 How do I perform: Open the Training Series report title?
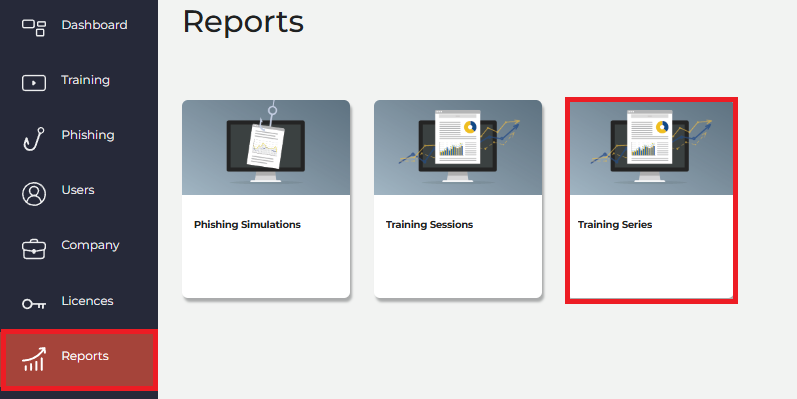click(615, 225)
